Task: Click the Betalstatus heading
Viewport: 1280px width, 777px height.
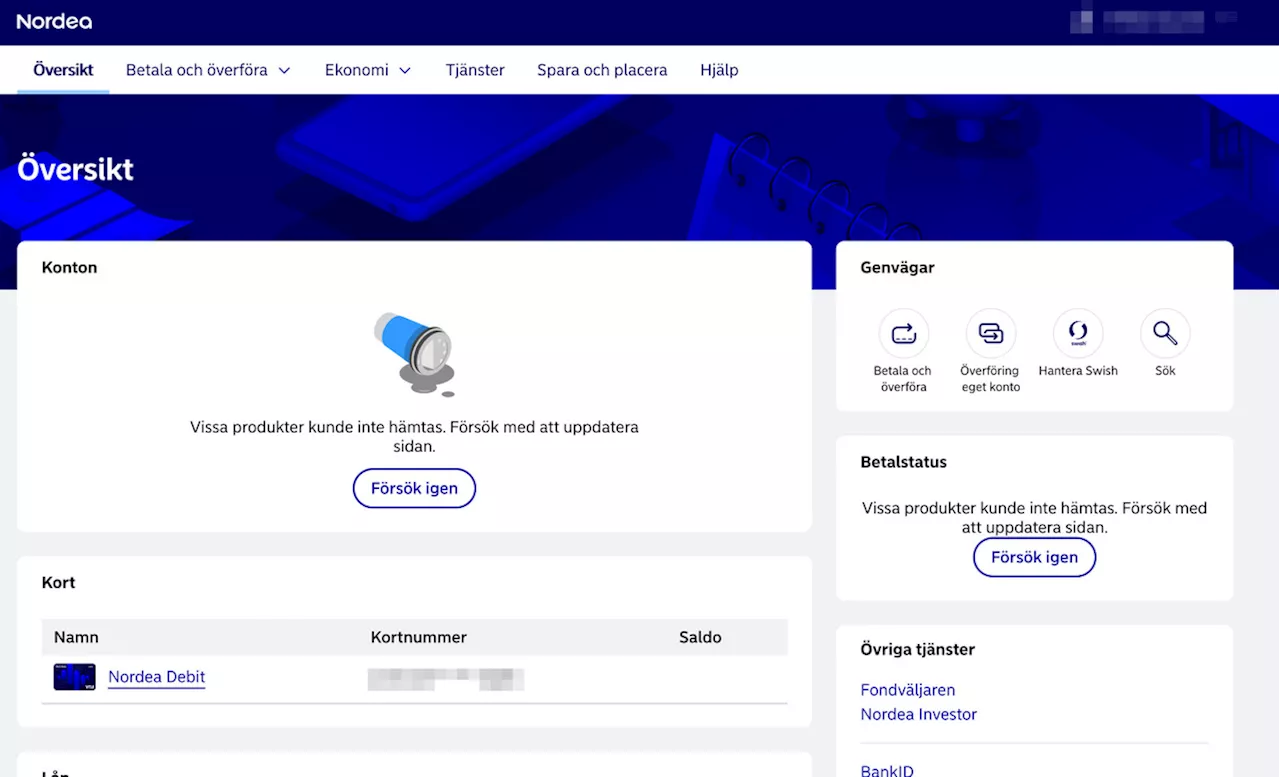Action: point(903,462)
